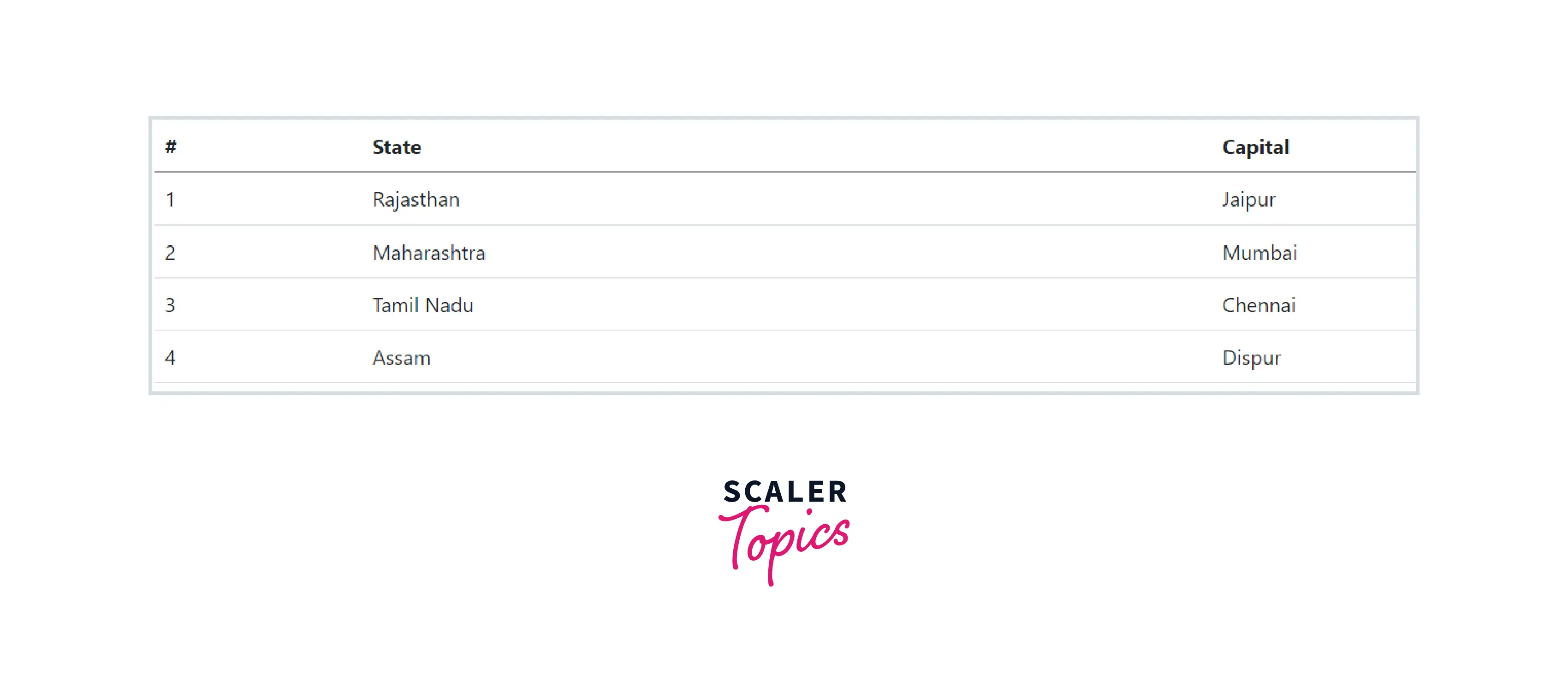Viewport: 1568px width, 675px height.
Task: Choose the Maharashtra cell
Action: click(428, 253)
